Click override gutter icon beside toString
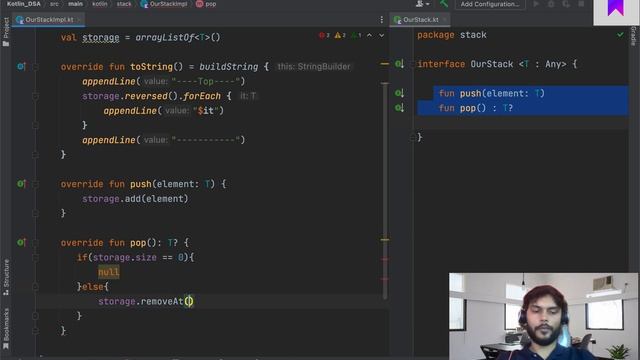Viewport: 640px width, 360px height. (x=21, y=67)
